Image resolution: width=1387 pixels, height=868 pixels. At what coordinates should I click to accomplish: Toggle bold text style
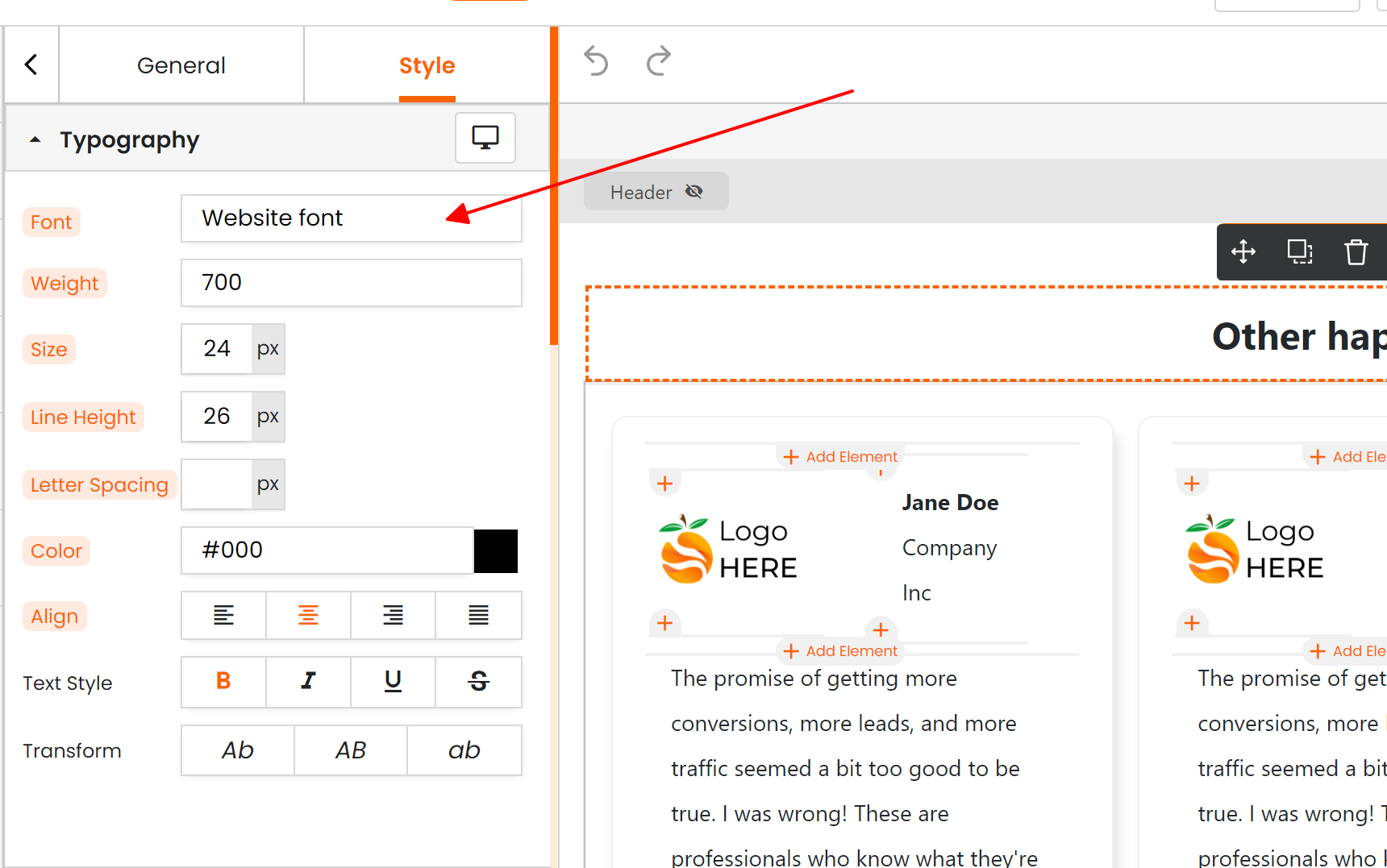[x=223, y=682]
